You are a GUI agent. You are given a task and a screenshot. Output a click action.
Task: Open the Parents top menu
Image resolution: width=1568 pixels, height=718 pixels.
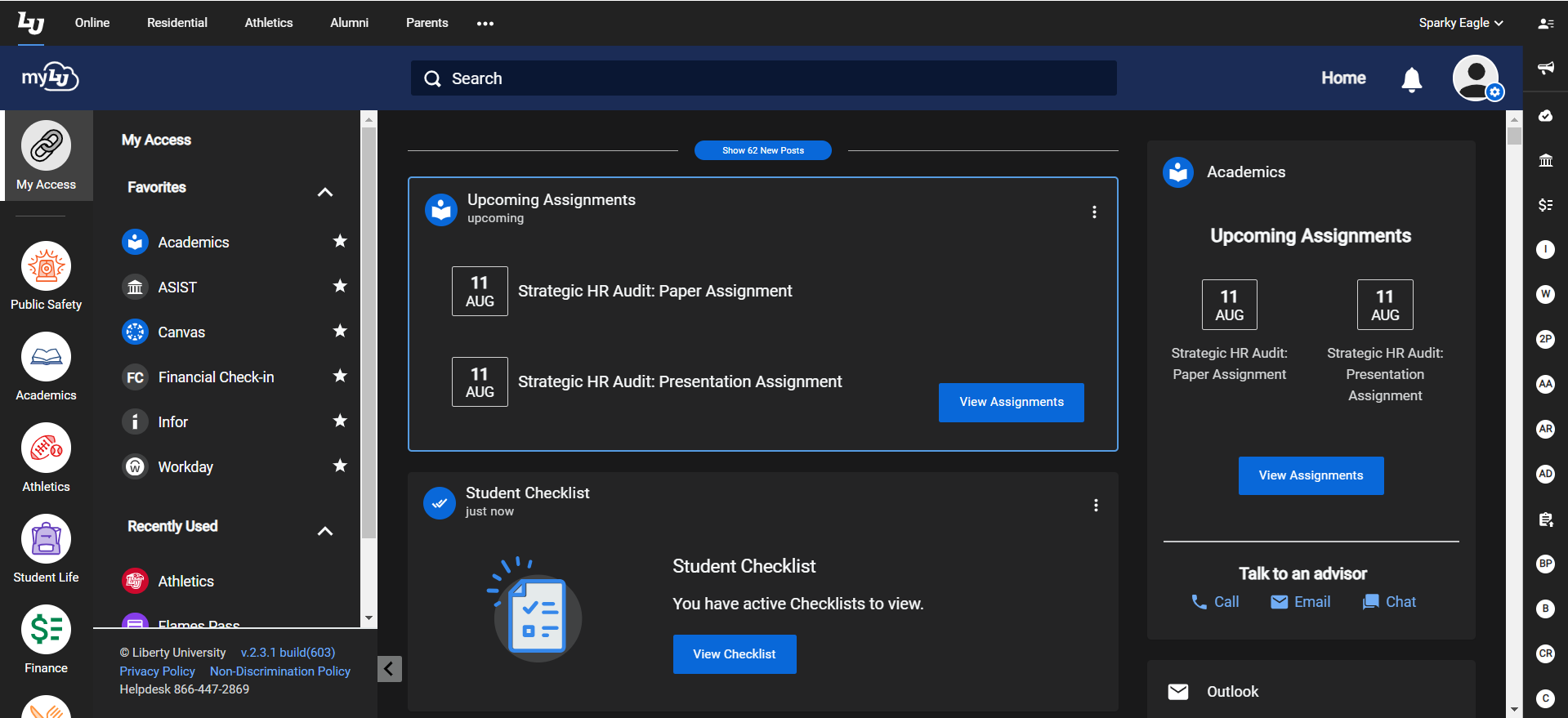tap(427, 23)
